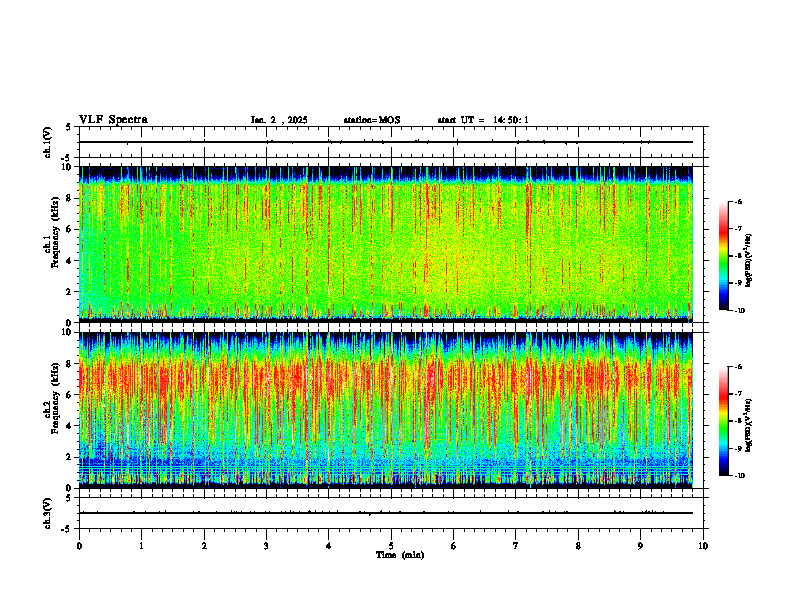The height and width of the screenshot is (612, 792).
Task: Click the "Time (min)" x-axis label
Action: click(400, 555)
